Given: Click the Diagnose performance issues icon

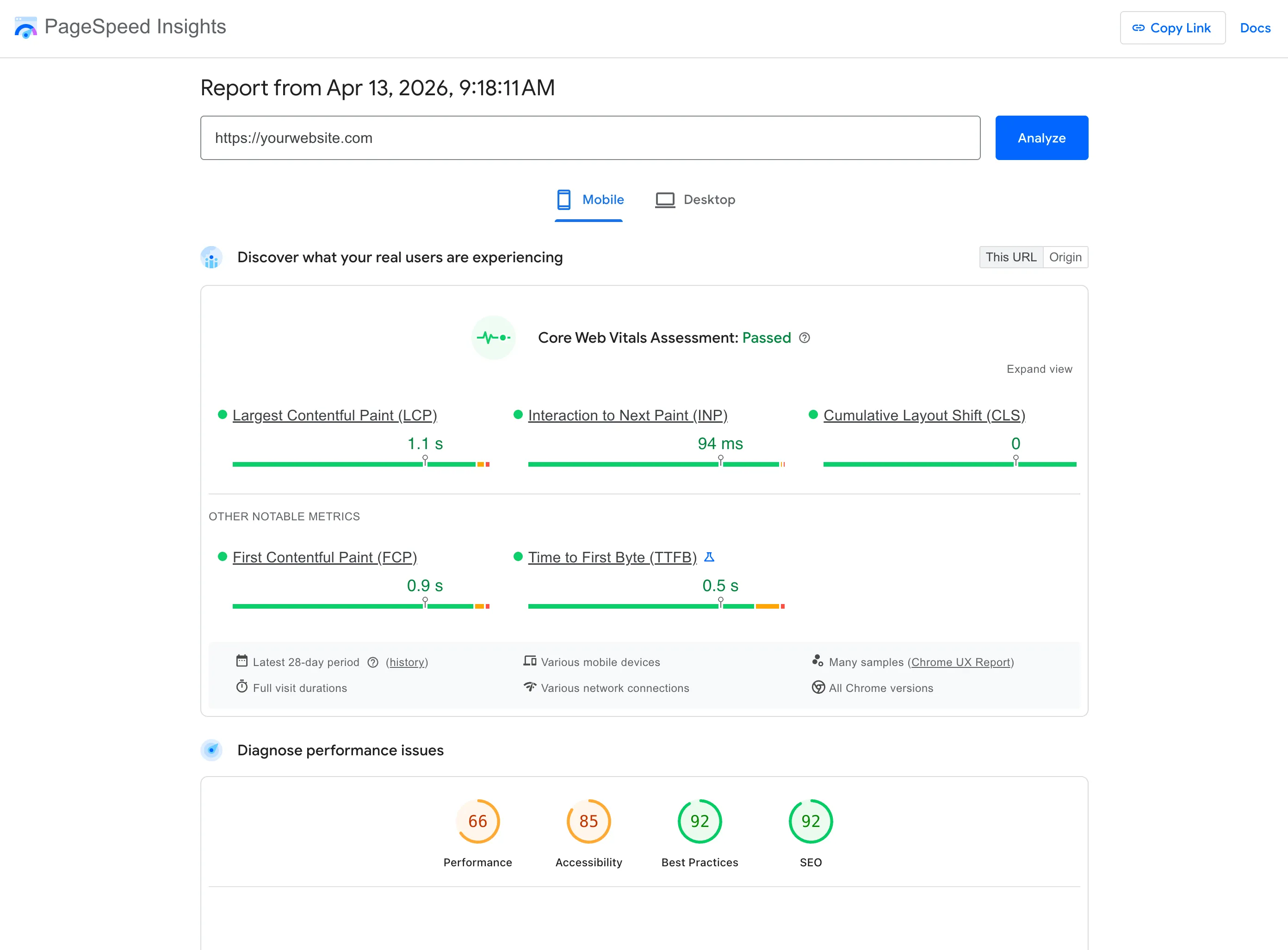Looking at the screenshot, I should (212, 750).
